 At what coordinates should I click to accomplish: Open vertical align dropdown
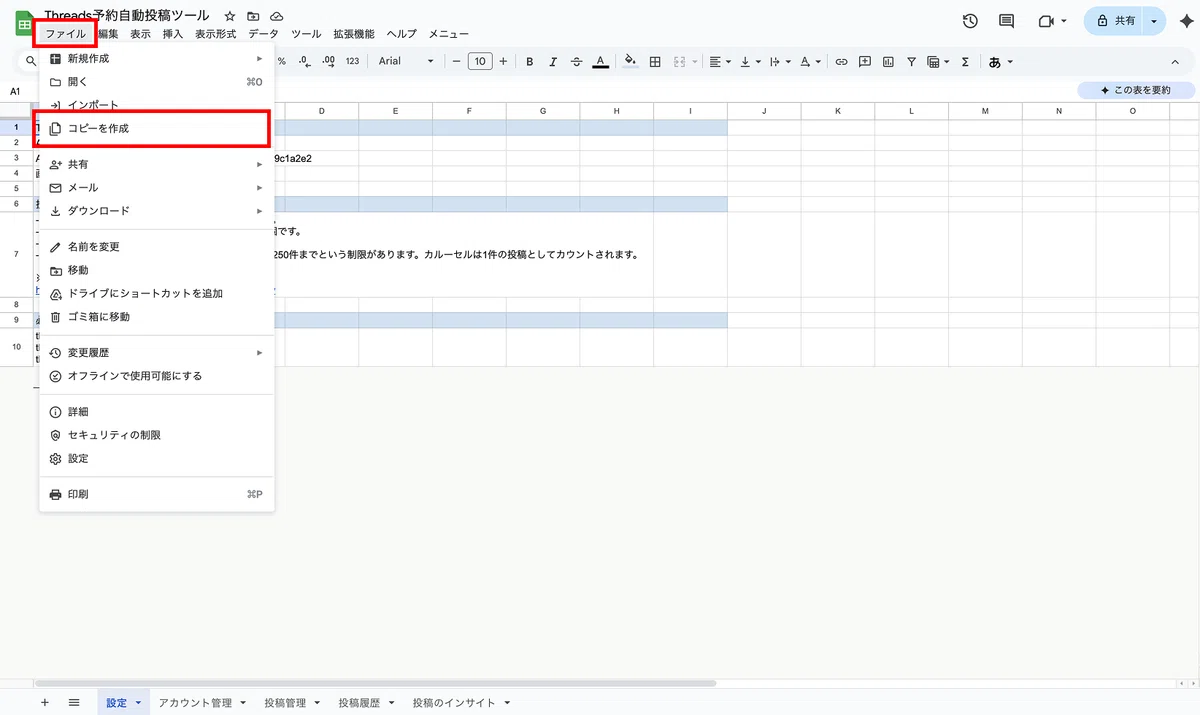(x=750, y=61)
